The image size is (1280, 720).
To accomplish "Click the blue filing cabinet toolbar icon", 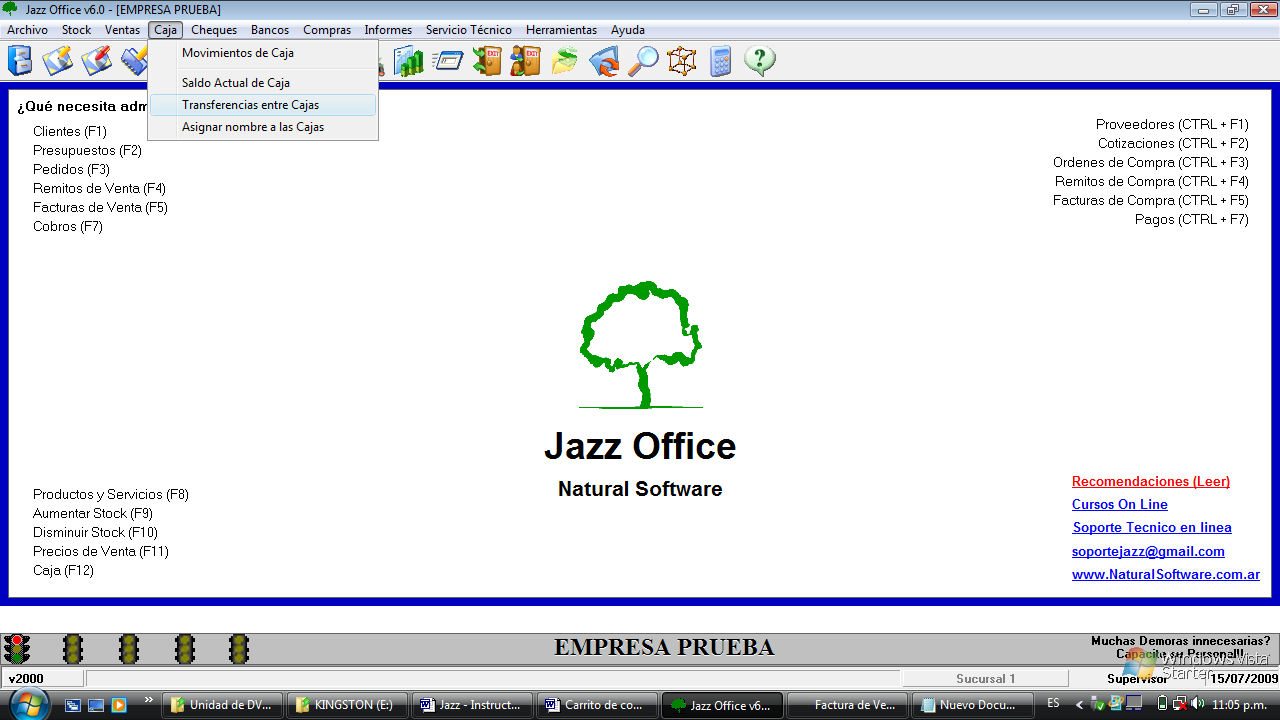I will 20,61.
